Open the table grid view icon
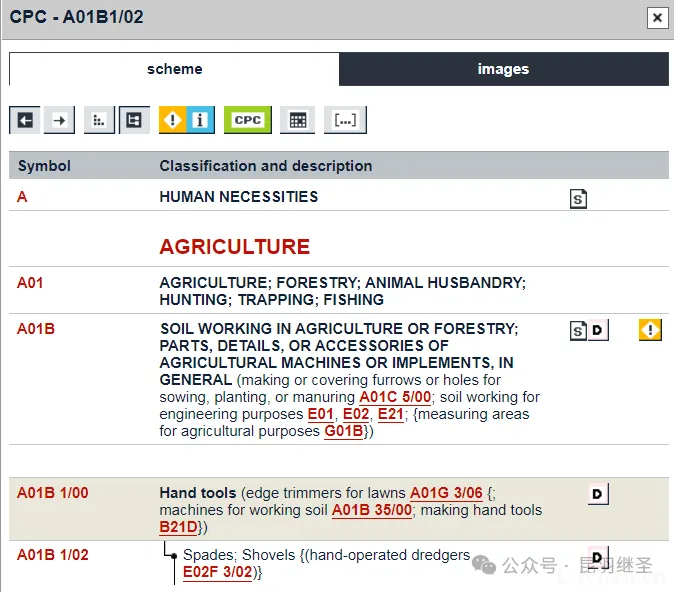This screenshot has width=674, height=592. (x=297, y=120)
